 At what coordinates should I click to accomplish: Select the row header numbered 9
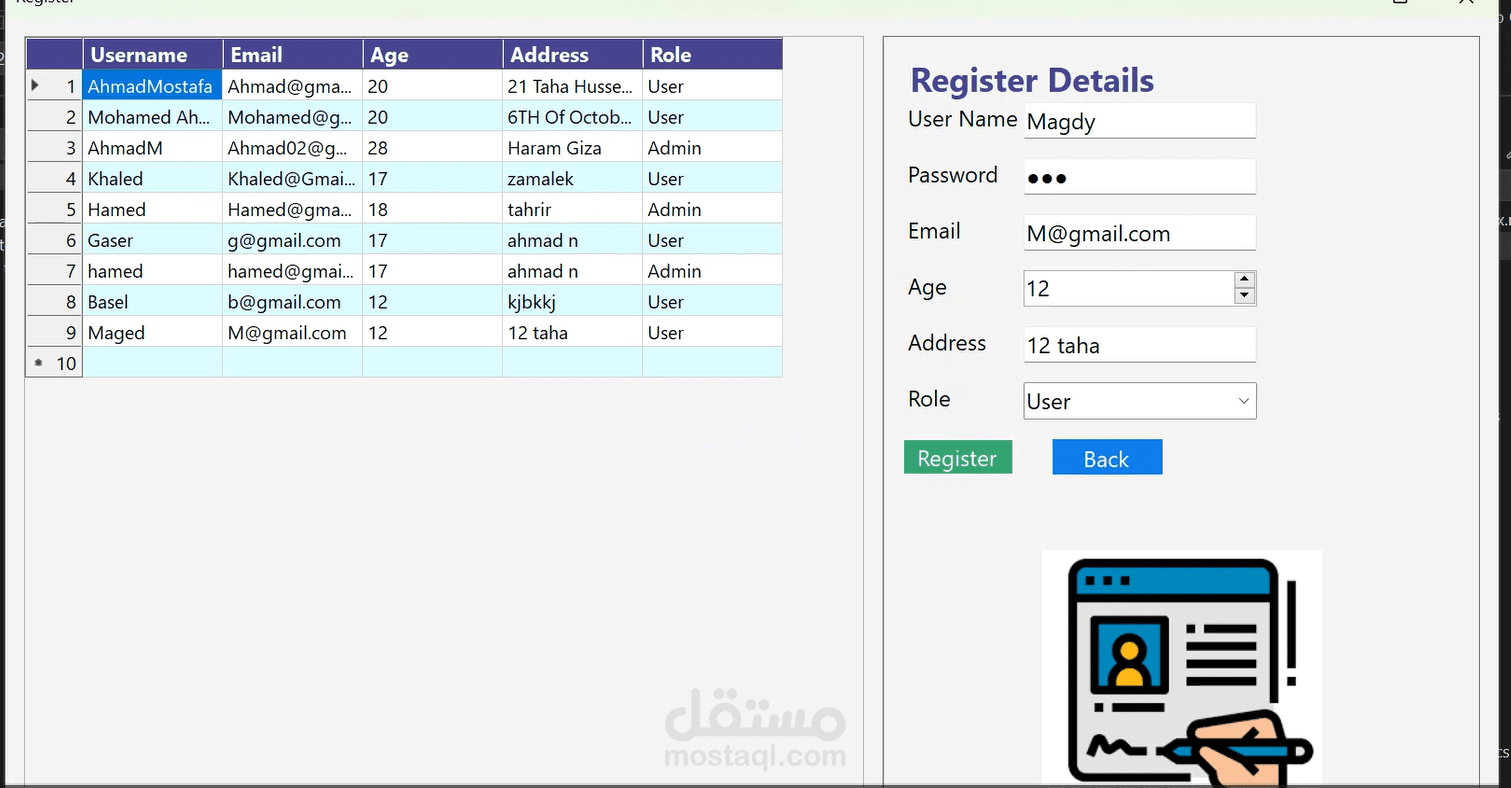(x=54, y=333)
